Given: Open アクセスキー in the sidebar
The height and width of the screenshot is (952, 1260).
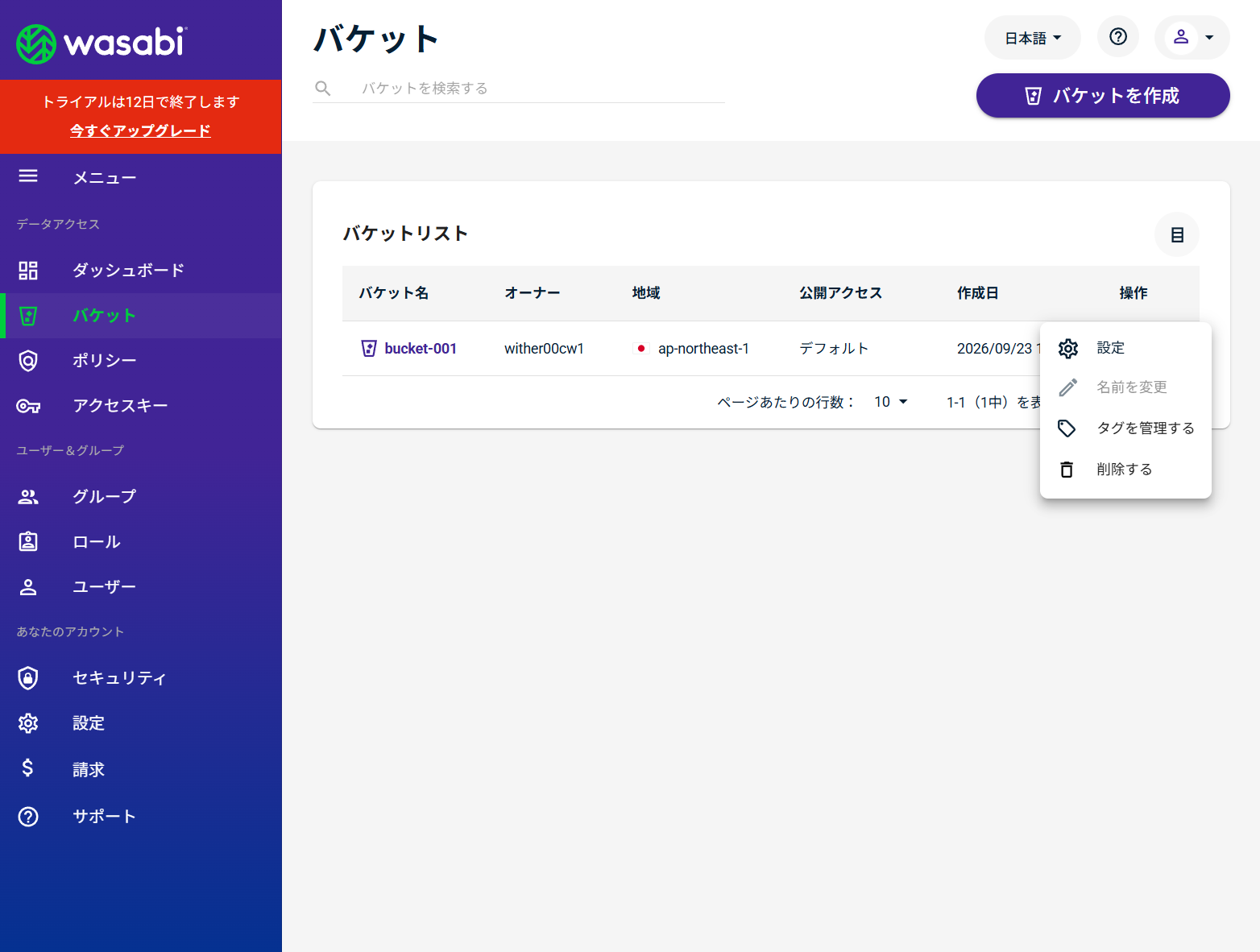Looking at the screenshot, I should point(141,406).
